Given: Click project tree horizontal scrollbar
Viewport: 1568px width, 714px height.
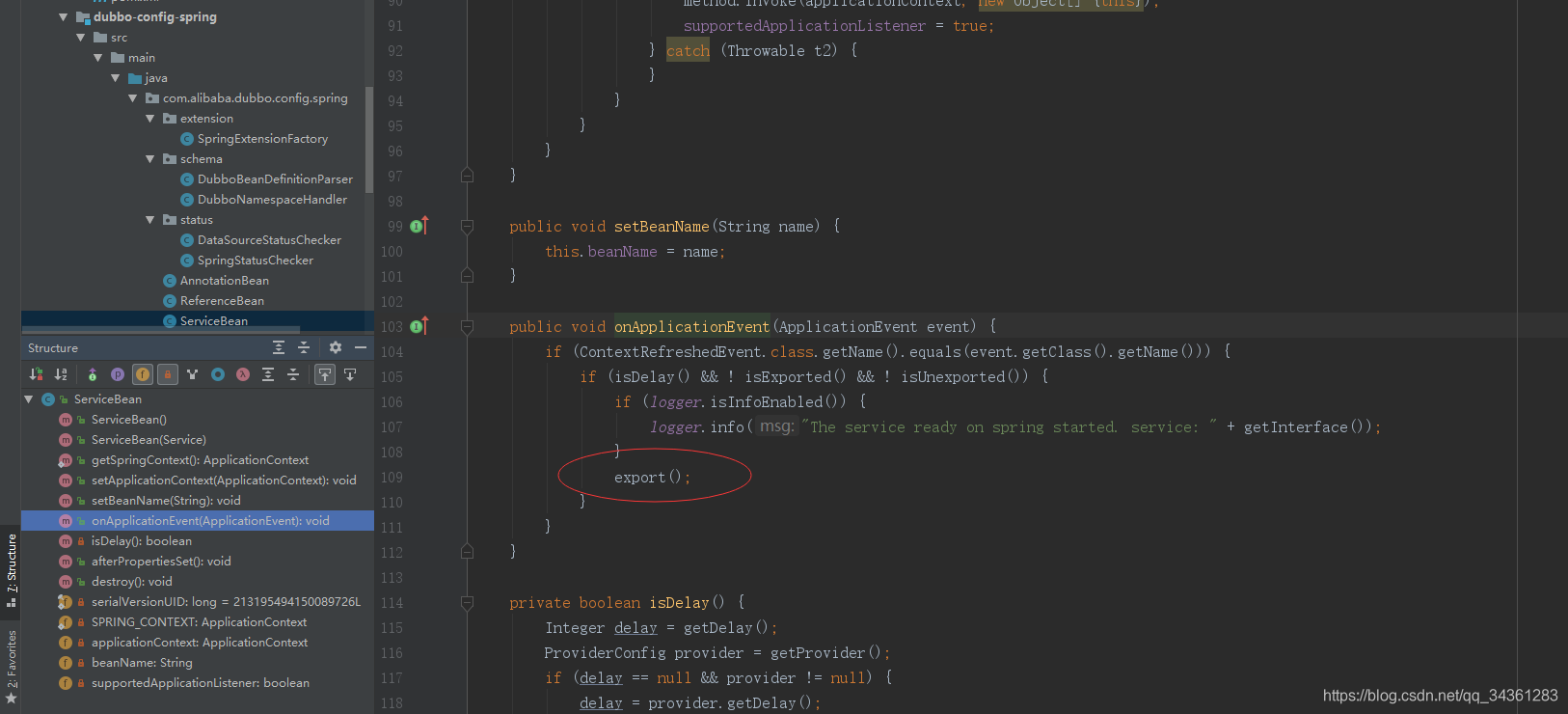Looking at the screenshot, I should click(160, 330).
